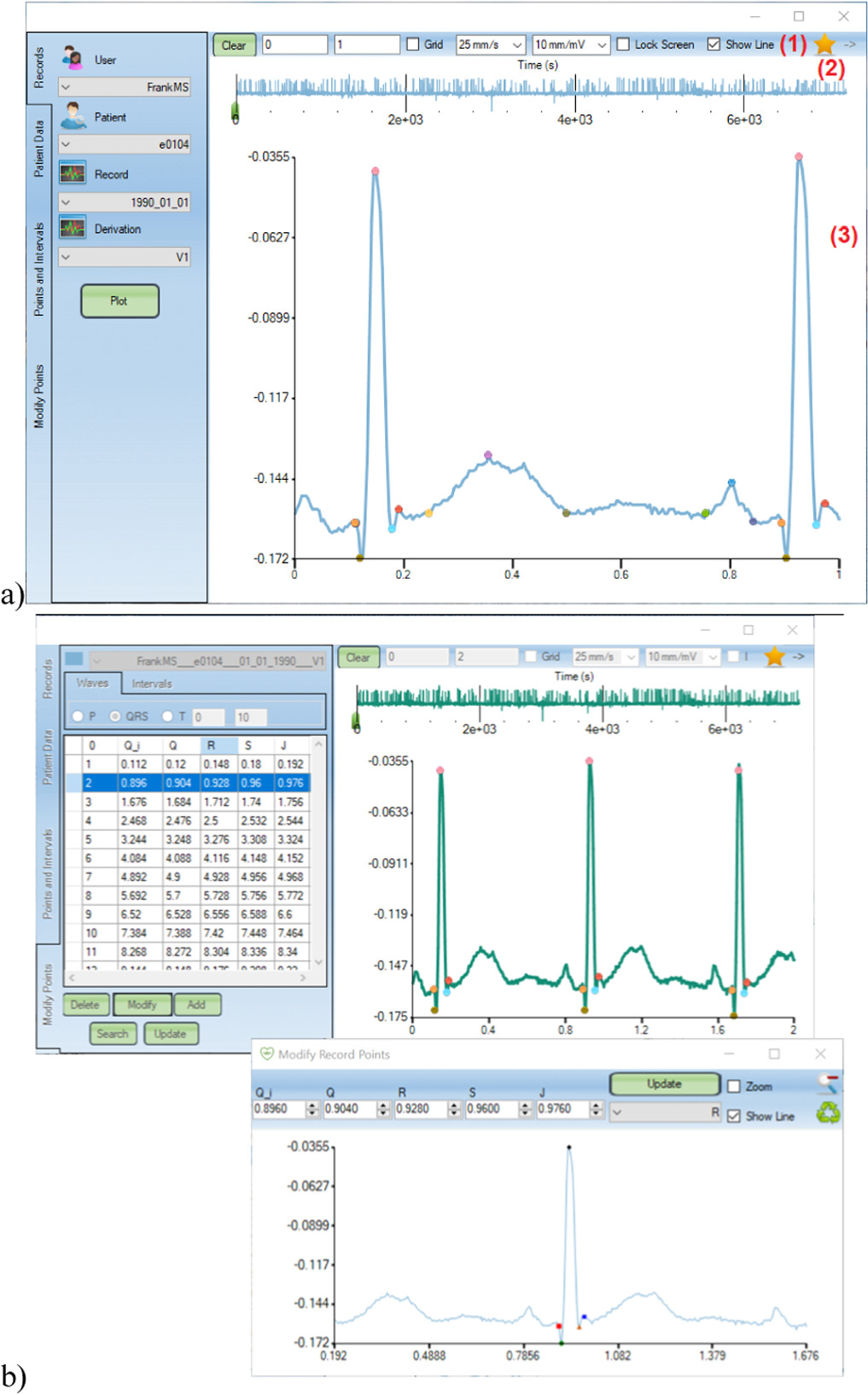Open Modify Points tab in window a

point(38,396)
